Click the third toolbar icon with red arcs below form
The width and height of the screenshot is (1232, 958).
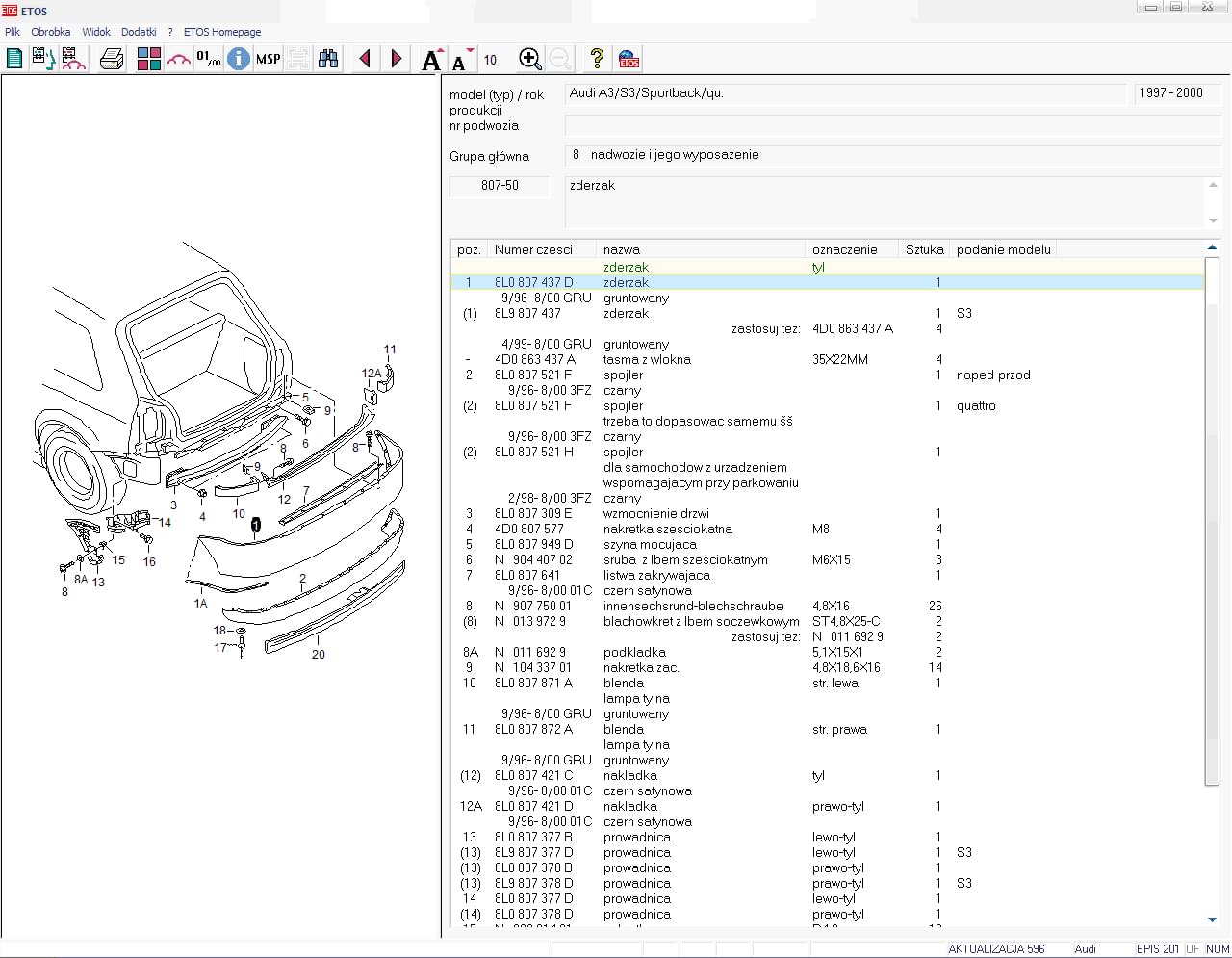point(73,59)
